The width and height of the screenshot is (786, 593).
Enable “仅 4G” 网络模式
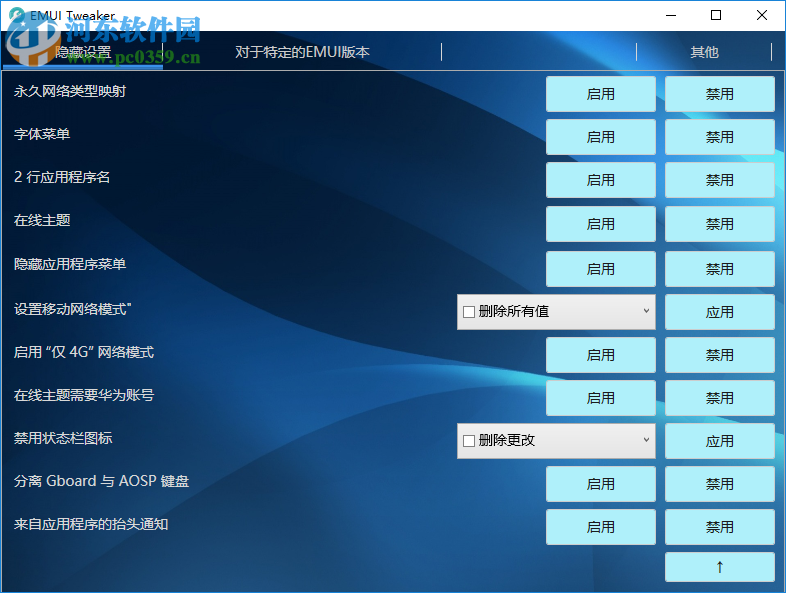coord(601,355)
